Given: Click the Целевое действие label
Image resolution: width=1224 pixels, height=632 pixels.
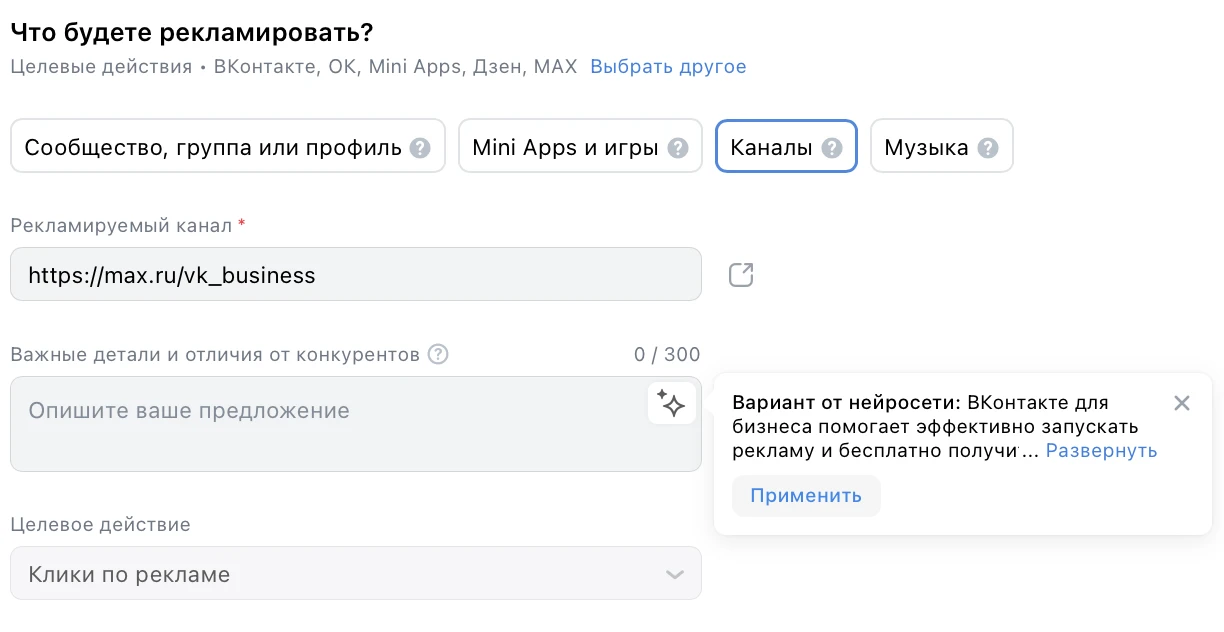Looking at the screenshot, I should 100,524.
